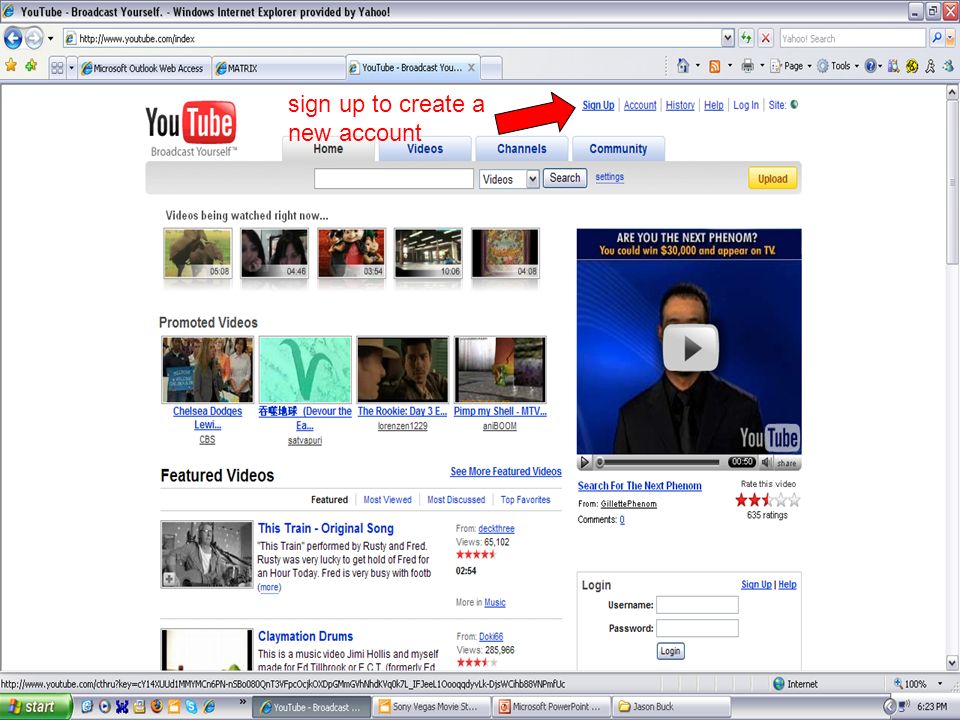Switch to Microsoft Outlook Web Access tab
Image resolution: width=960 pixels, height=720 pixels.
click(144, 68)
